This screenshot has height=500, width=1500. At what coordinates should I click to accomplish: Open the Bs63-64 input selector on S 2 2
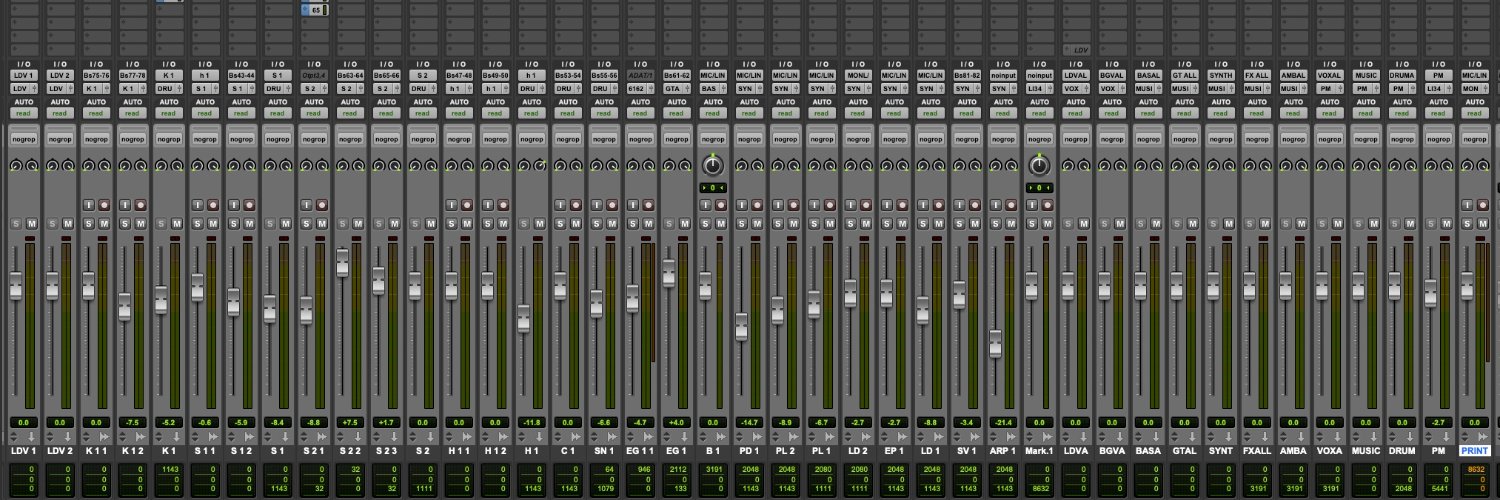(x=350, y=76)
